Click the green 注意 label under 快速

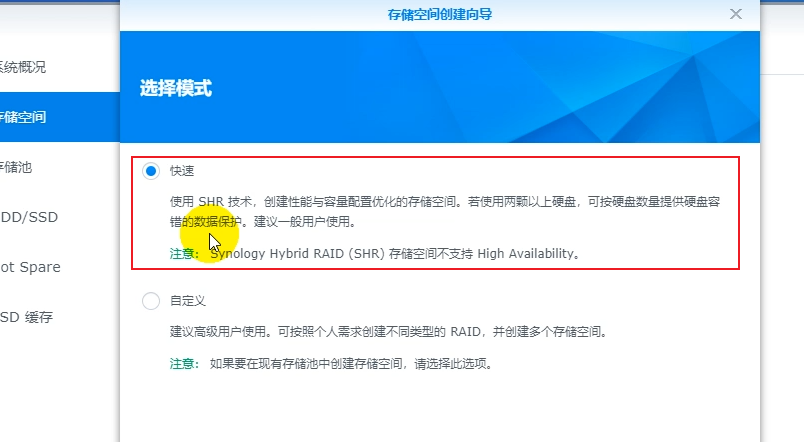pyautogui.click(x=184, y=253)
